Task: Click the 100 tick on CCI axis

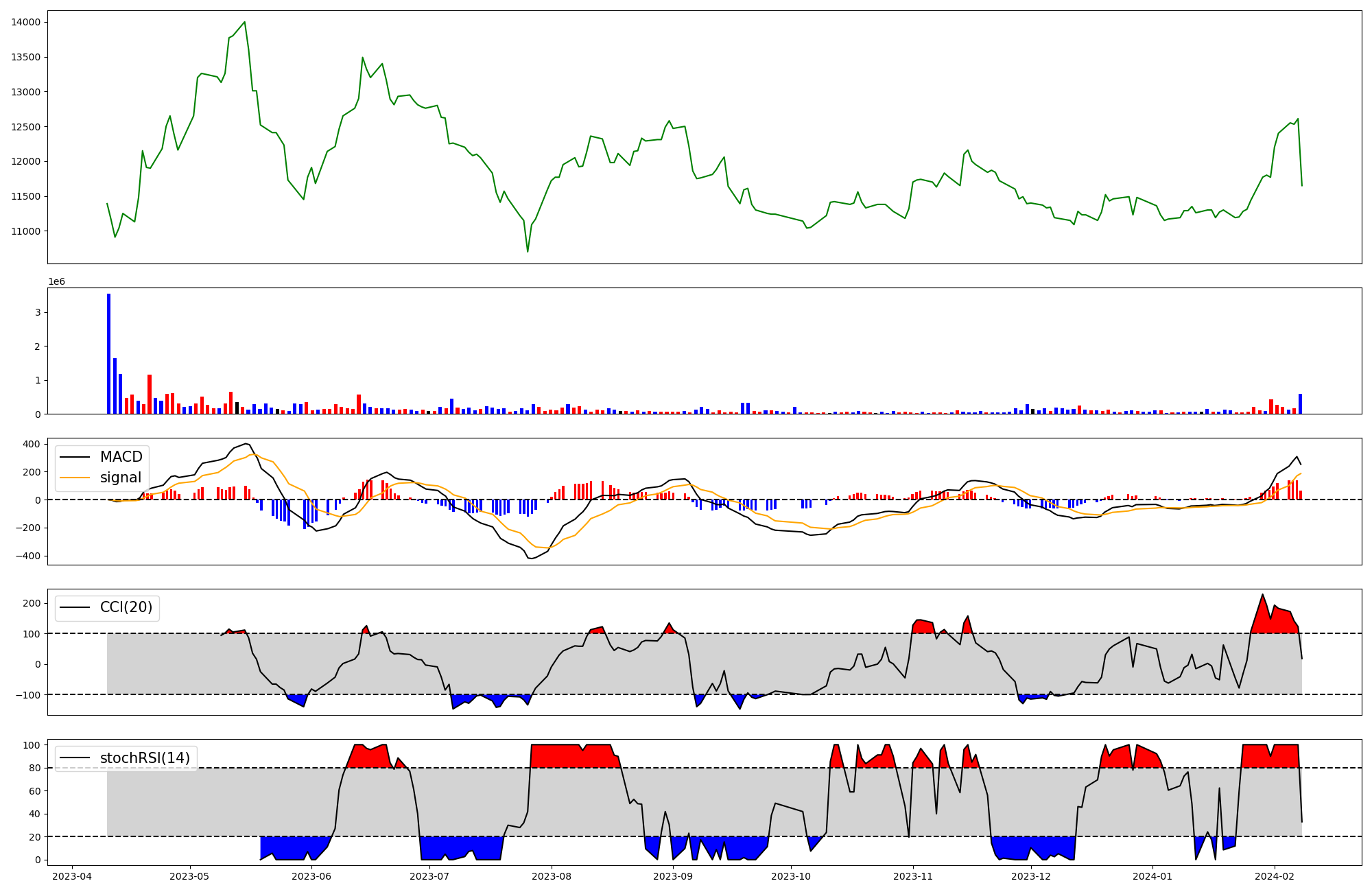Action: pos(32,634)
